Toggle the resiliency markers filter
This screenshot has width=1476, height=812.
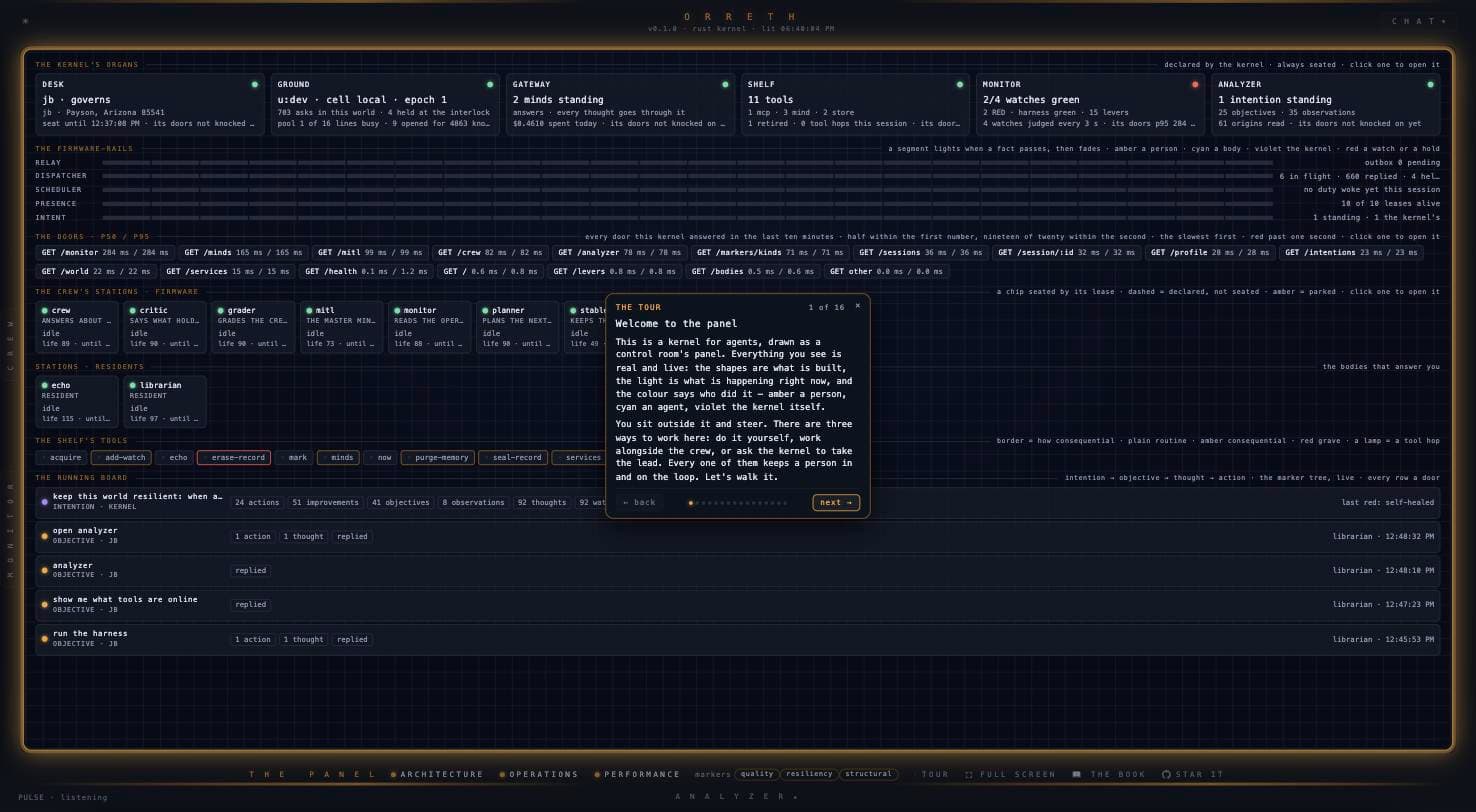pos(809,774)
